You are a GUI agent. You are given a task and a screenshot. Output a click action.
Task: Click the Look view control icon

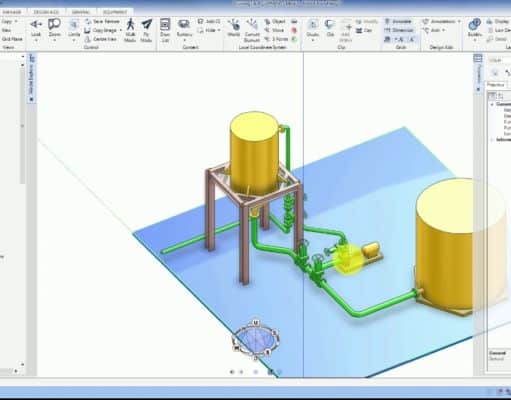click(36, 24)
